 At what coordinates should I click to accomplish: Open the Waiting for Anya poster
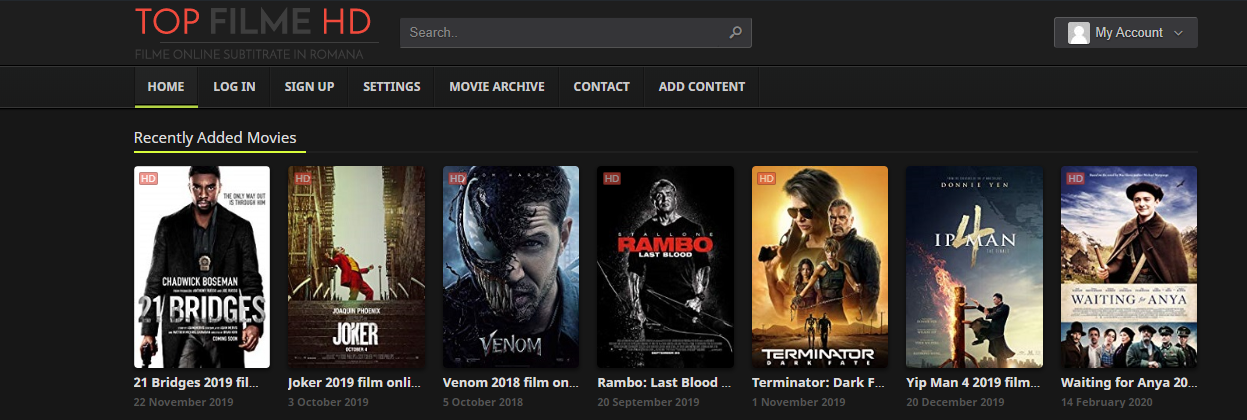[x=1129, y=267]
